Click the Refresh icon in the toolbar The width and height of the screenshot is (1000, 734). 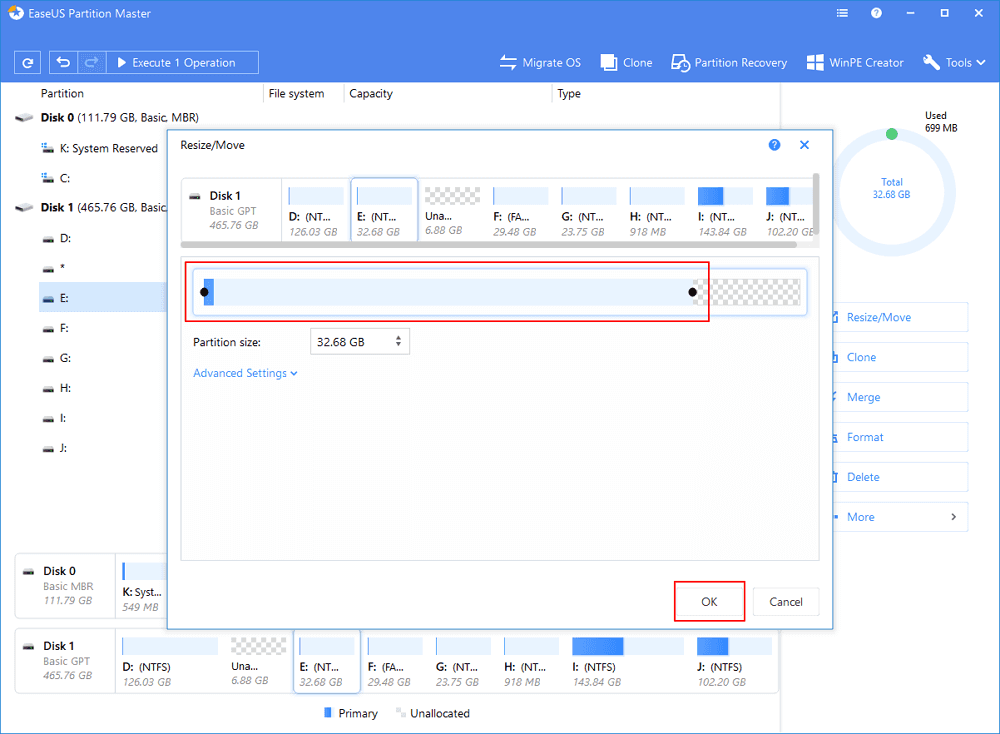click(27, 62)
